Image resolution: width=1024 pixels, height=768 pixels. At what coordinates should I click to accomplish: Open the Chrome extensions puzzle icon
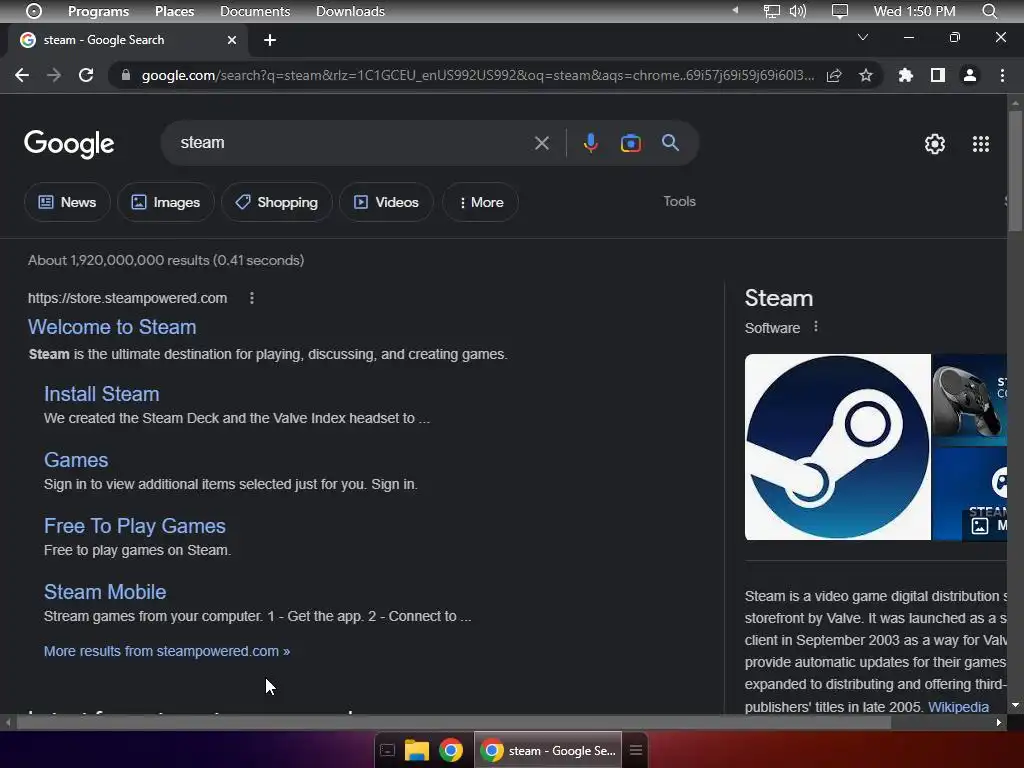[x=906, y=75]
